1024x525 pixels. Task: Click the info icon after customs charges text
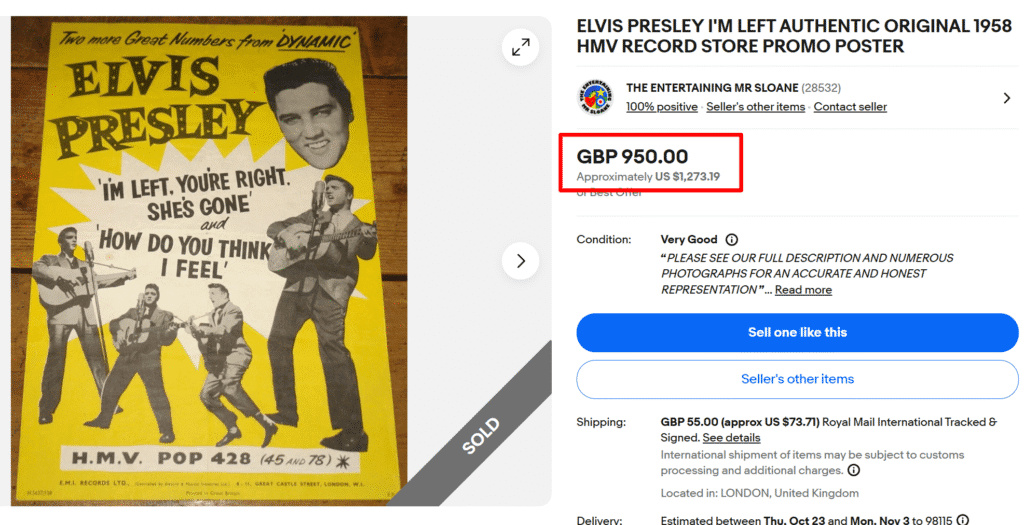pos(853,470)
